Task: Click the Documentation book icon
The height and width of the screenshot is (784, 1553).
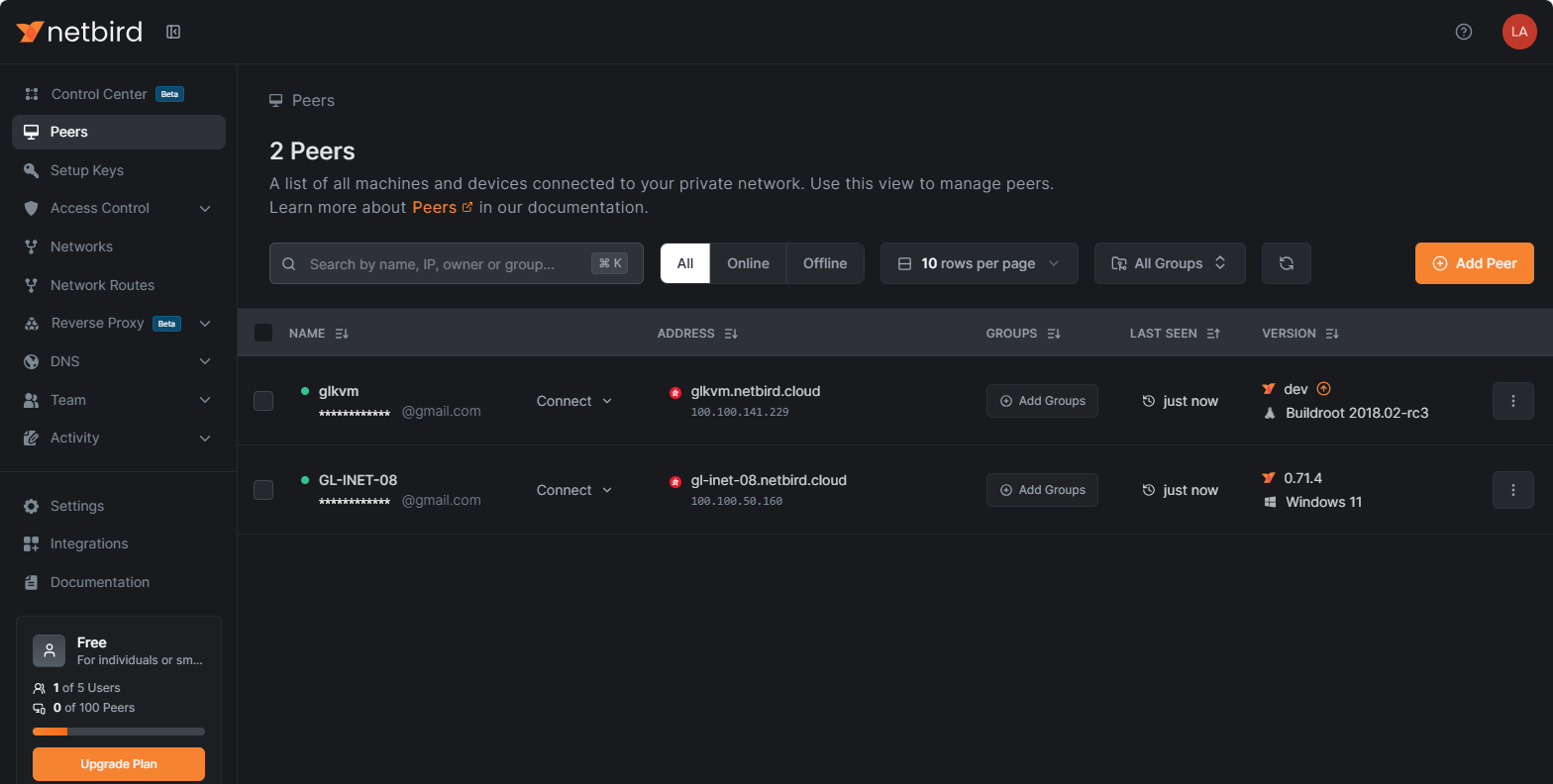Action: click(31, 582)
